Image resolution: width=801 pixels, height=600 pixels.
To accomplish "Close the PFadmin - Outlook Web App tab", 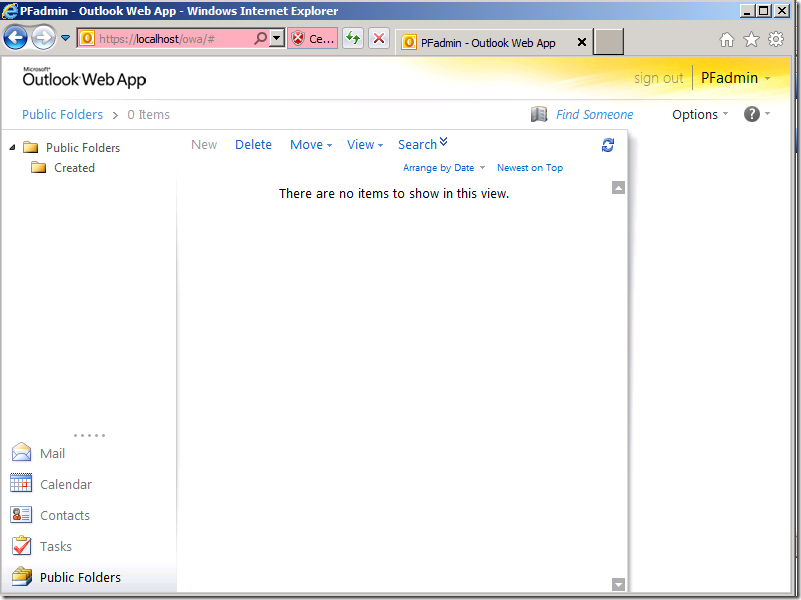I will [x=581, y=42].
